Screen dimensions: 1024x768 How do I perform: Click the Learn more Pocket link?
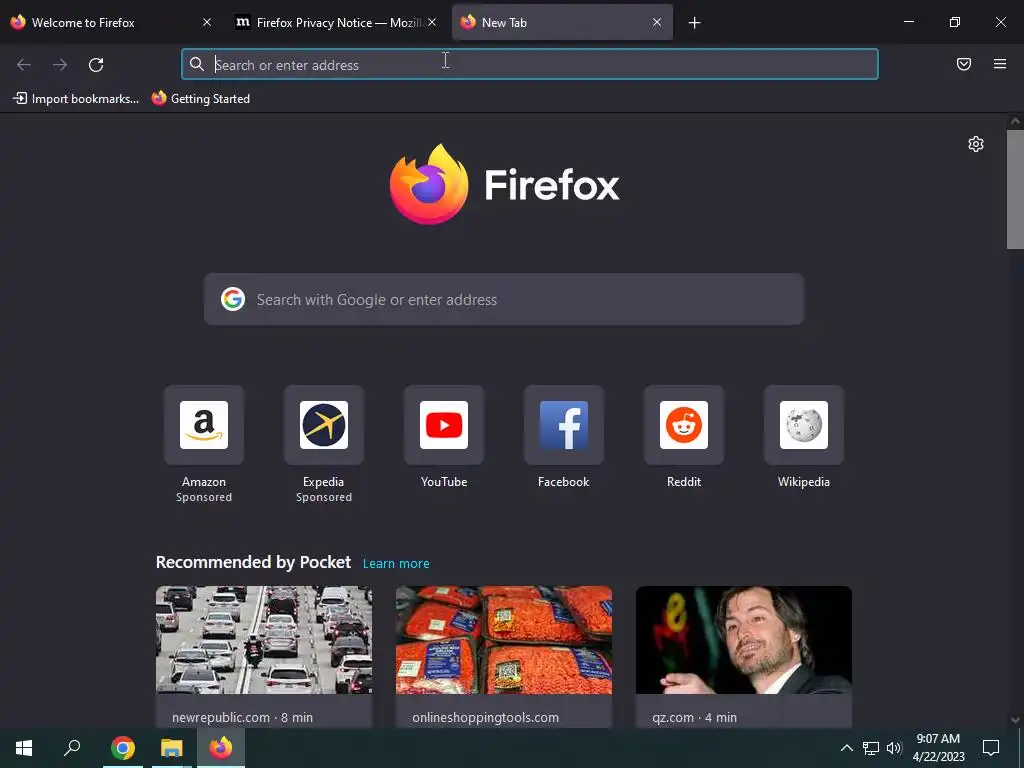pos(396,564)
